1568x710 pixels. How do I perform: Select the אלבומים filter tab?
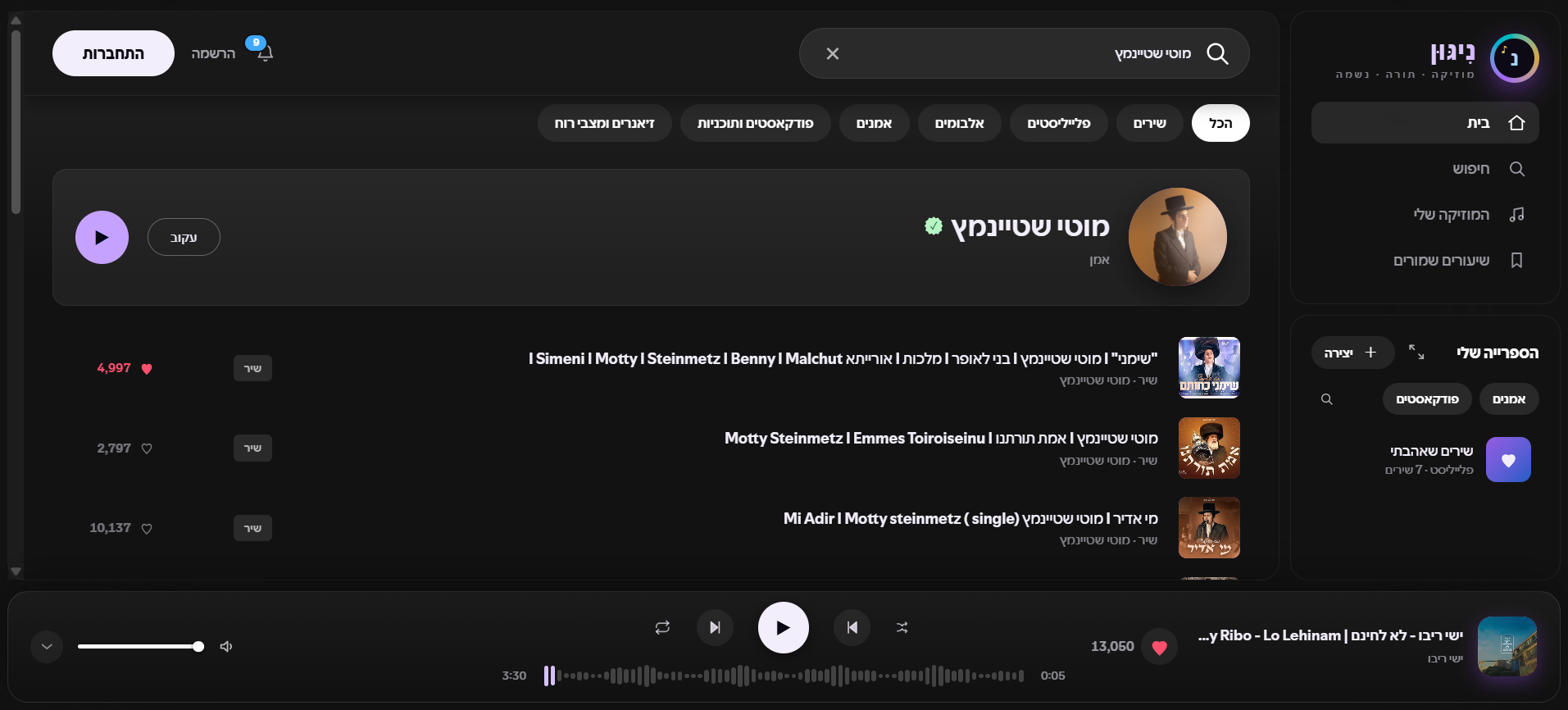(960, 123)
